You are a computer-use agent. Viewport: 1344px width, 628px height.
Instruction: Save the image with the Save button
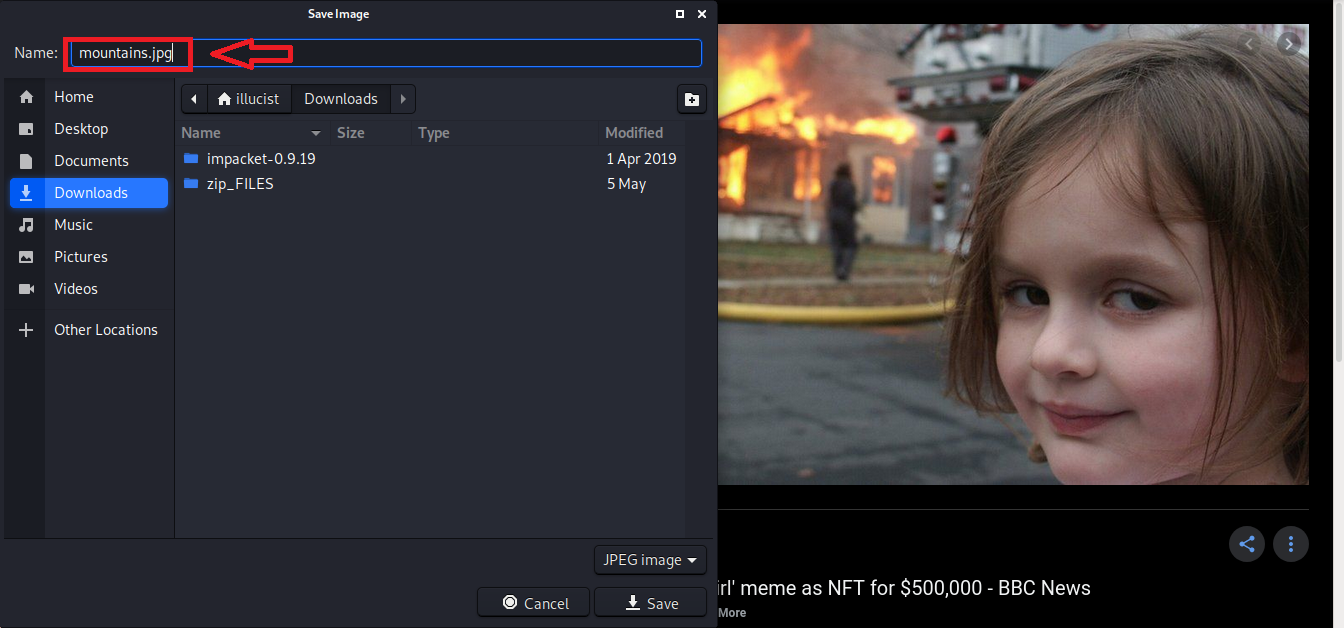coord(651,603)
